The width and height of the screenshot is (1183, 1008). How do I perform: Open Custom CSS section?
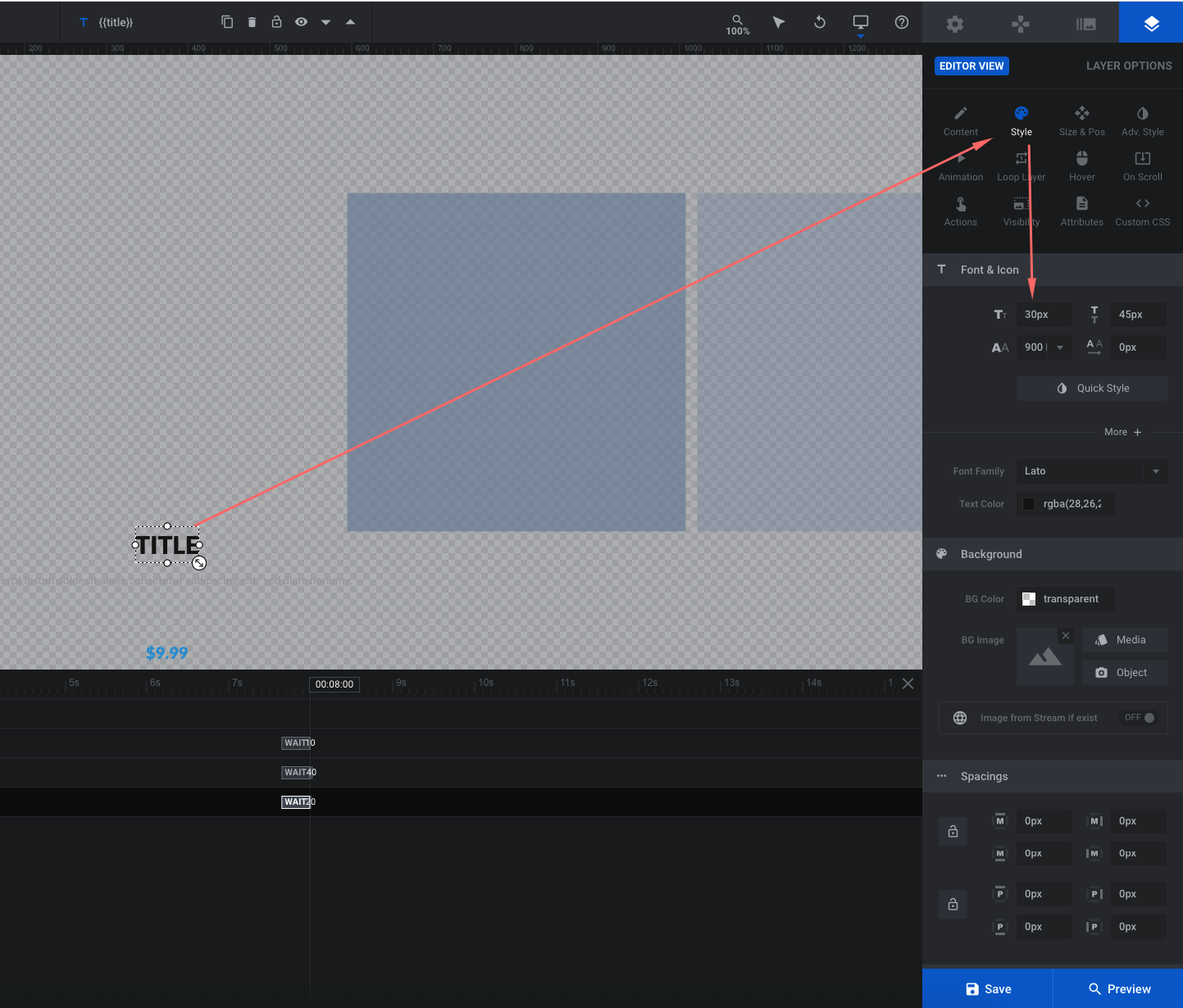tap(1143, 211)
